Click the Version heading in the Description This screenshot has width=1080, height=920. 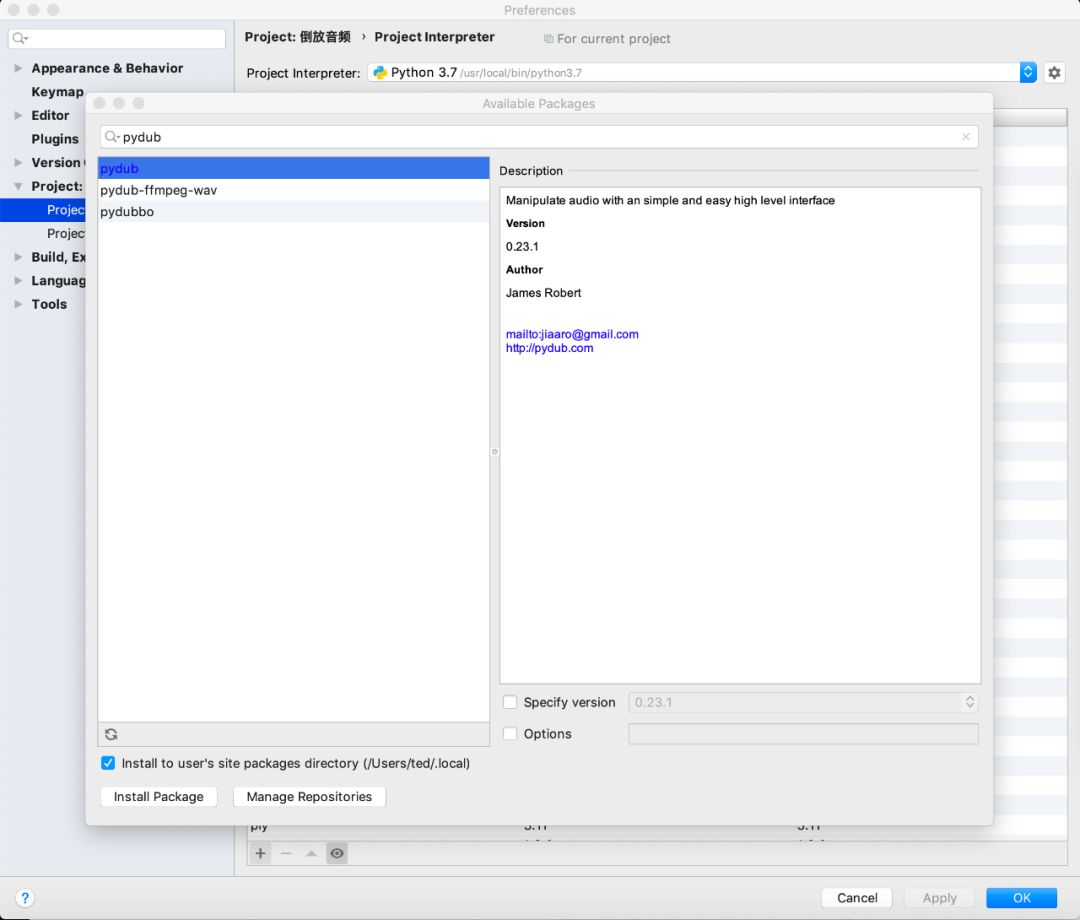pyautogui.click(x=525, y=223)
